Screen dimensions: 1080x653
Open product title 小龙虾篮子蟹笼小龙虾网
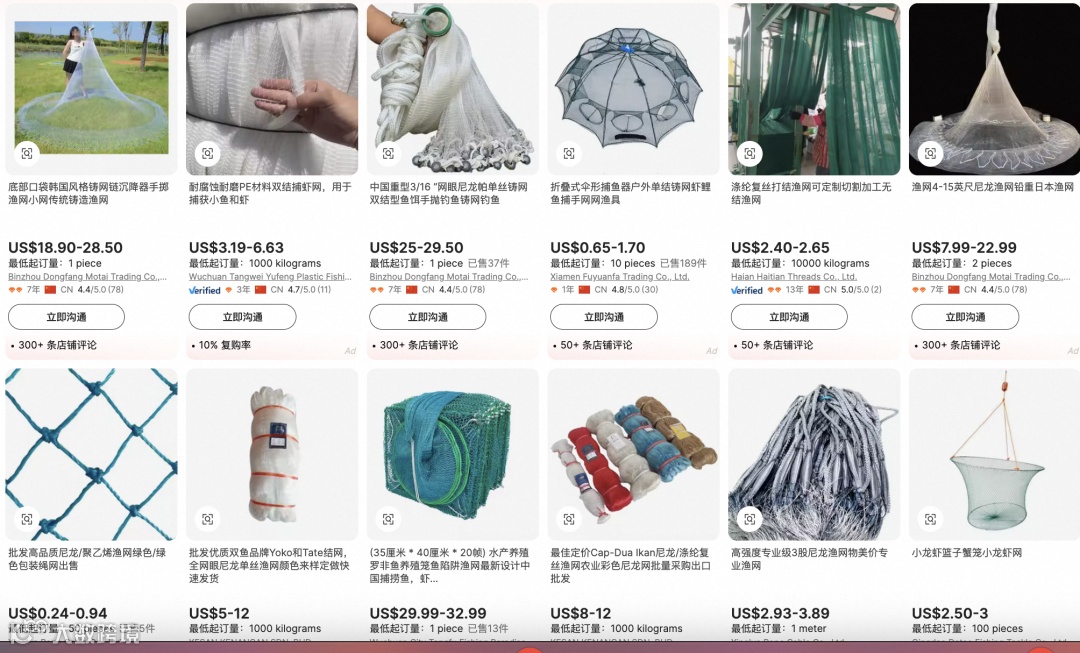[966, 552]
